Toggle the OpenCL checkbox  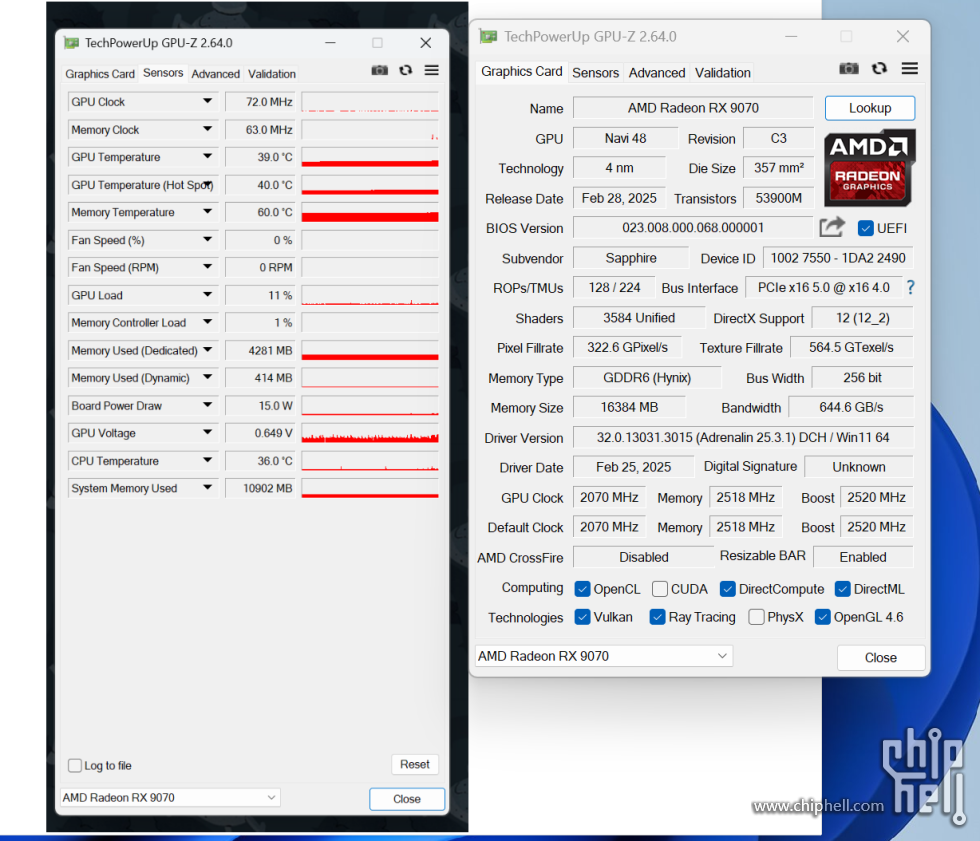pos(582,589)
